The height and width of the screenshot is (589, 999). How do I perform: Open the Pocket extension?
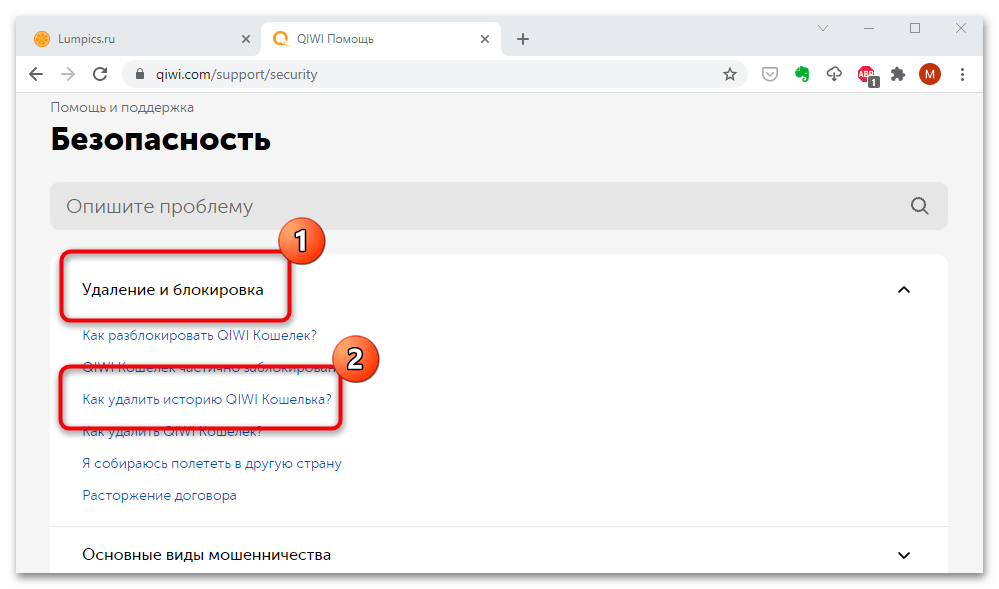(x=770, y=75)
